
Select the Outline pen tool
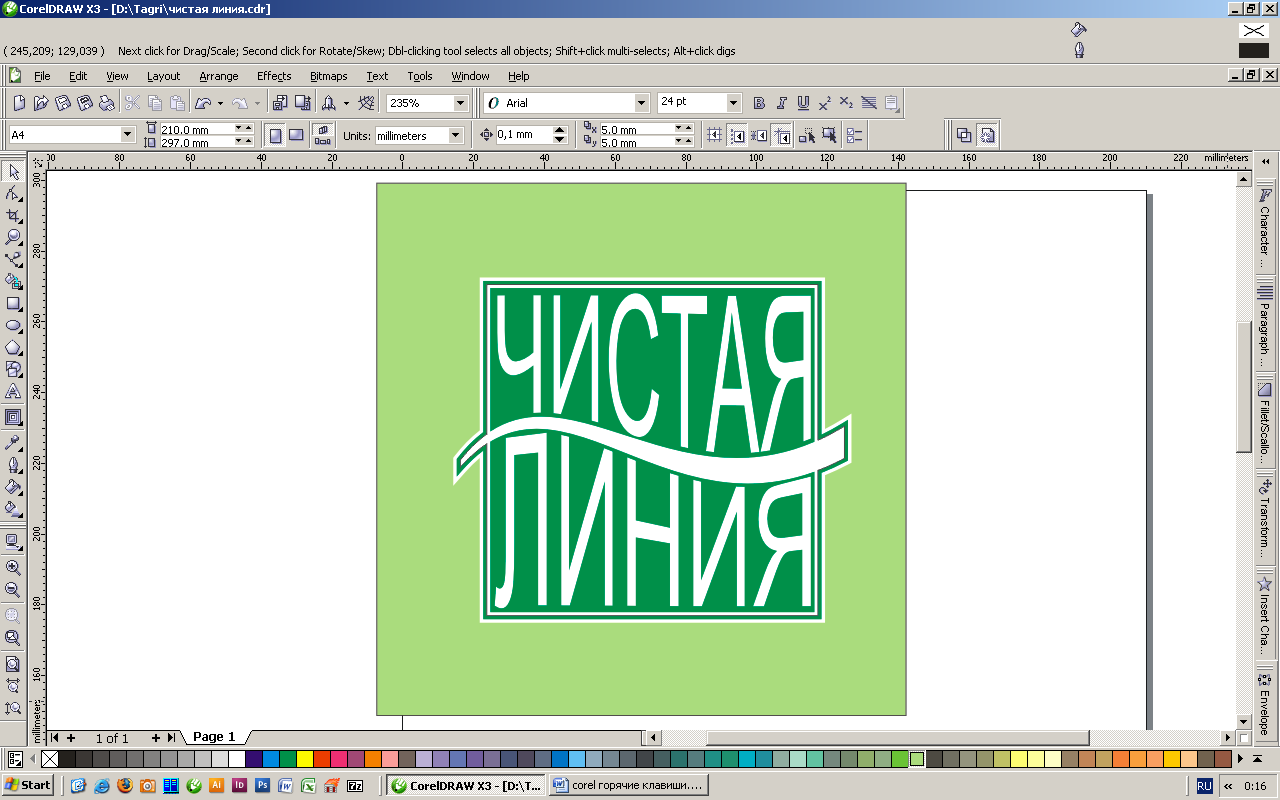coord(14,464)
